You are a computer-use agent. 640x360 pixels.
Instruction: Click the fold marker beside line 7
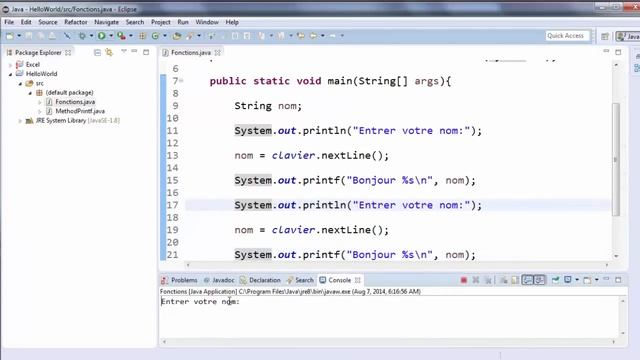click(x=181, y=81)
